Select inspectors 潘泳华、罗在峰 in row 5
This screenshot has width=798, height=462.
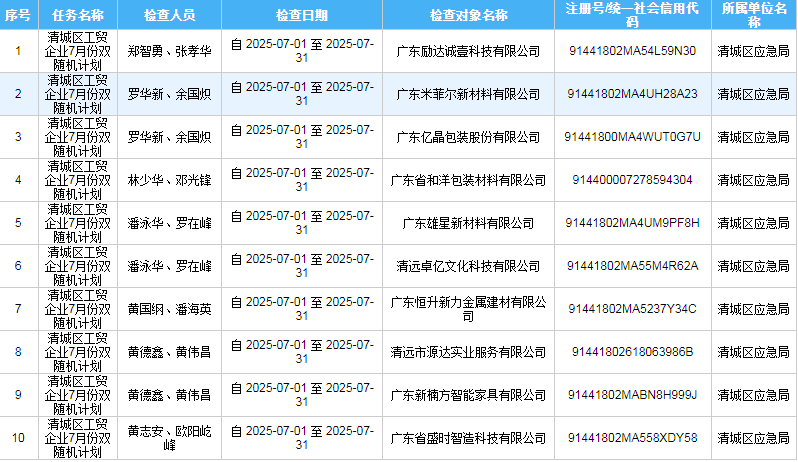(169, 223)
